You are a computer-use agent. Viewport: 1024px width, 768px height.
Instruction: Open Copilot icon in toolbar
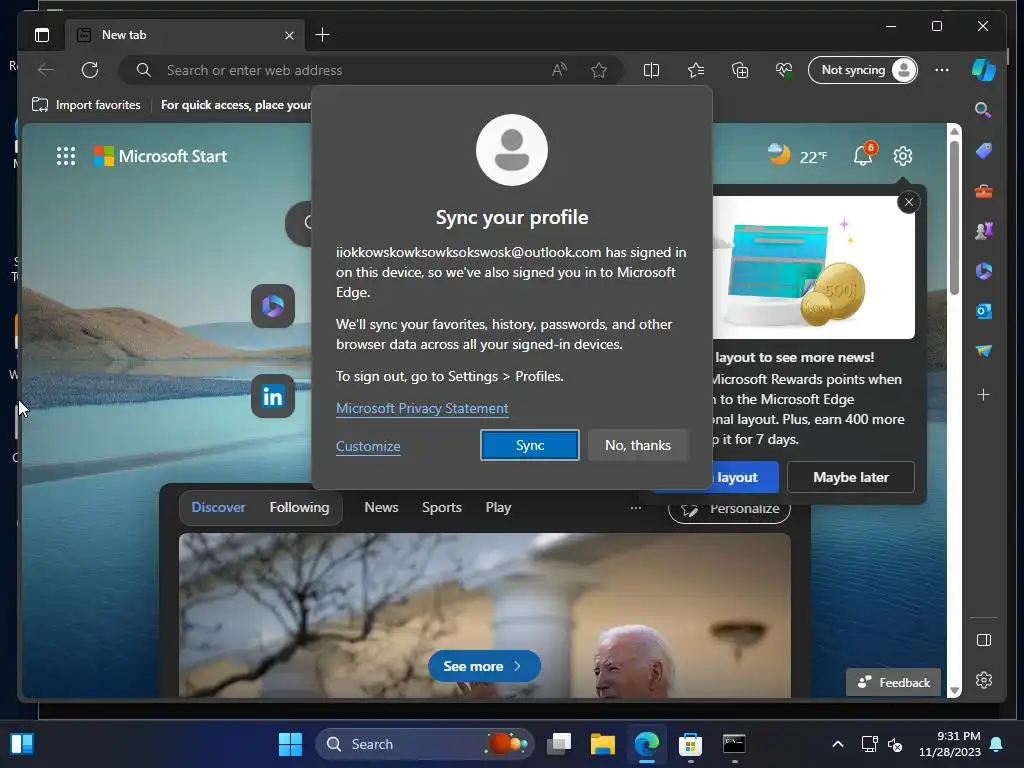click(984, 70)
